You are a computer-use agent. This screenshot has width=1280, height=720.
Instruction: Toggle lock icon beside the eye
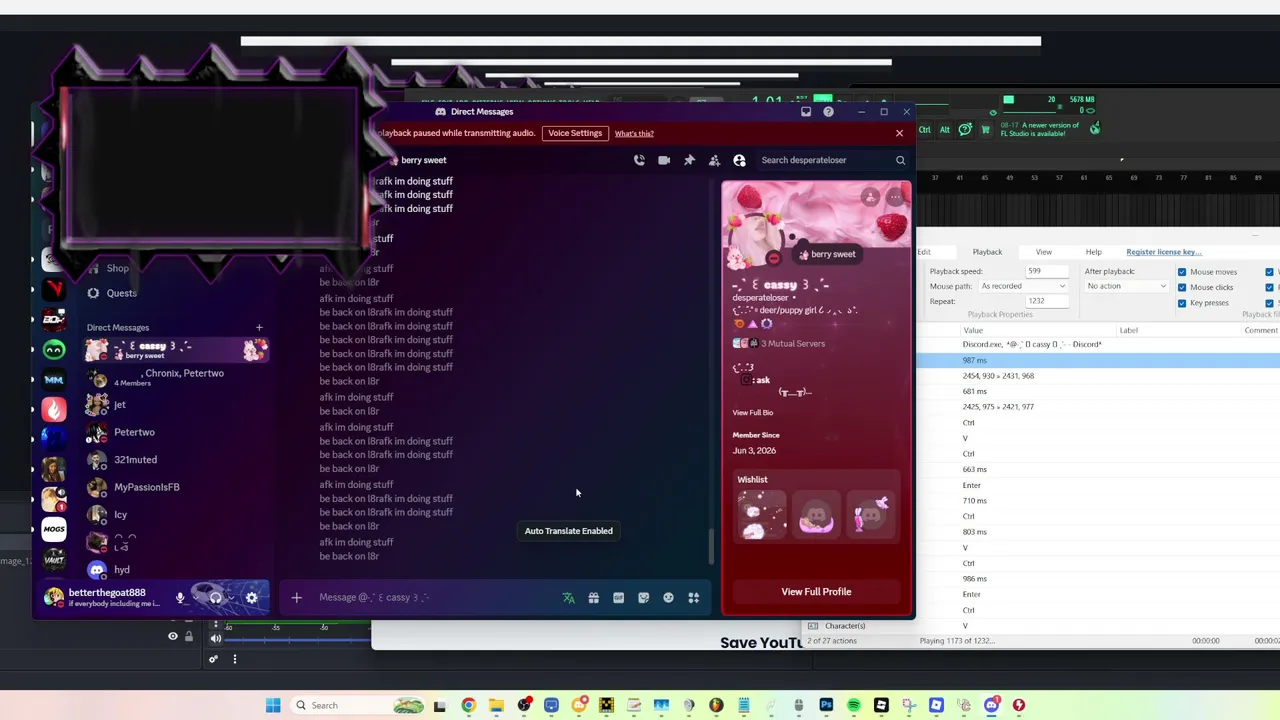(x=188, y=636)
